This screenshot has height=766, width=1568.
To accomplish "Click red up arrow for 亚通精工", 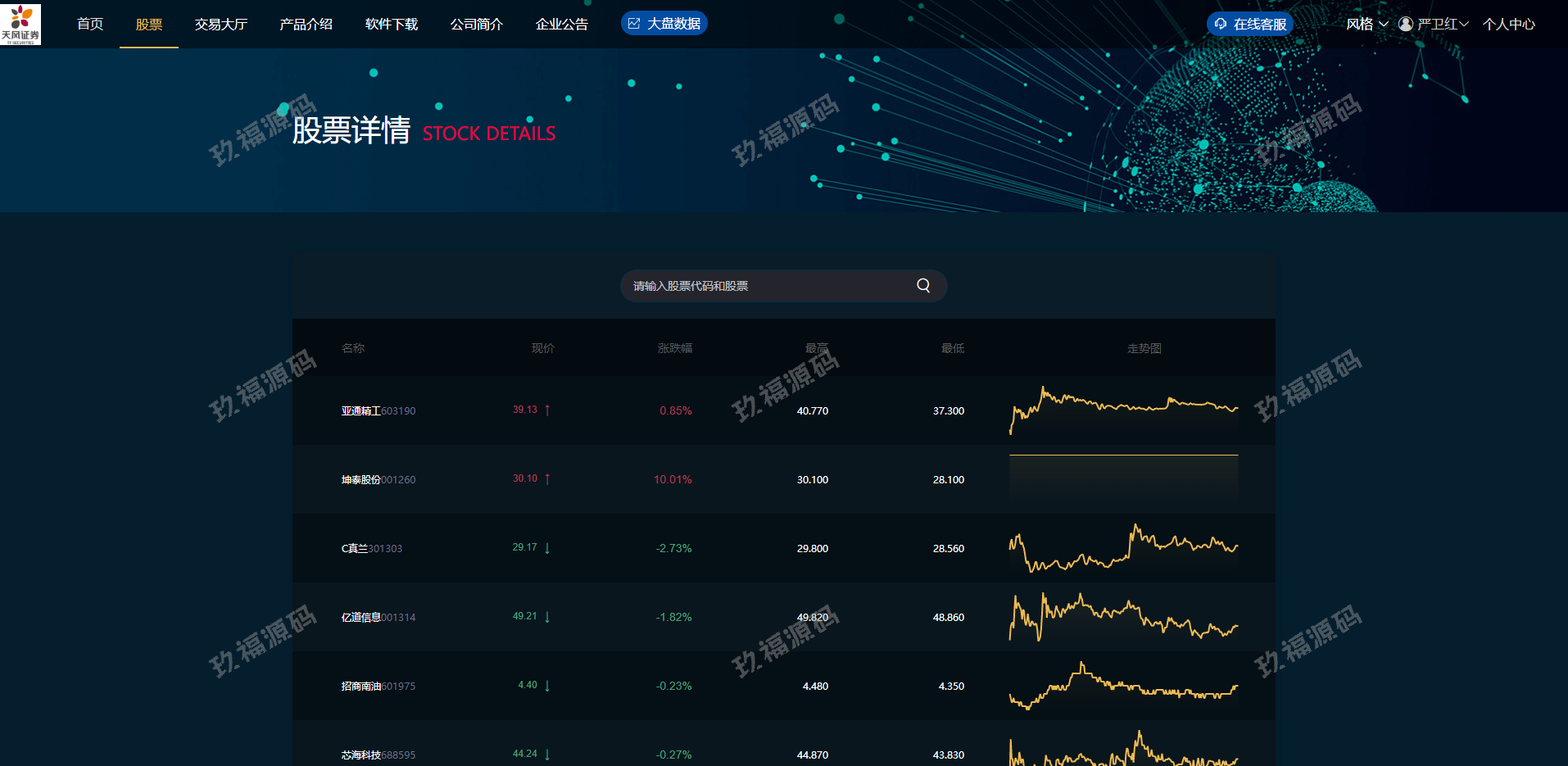I will click(x=547, y=410).
